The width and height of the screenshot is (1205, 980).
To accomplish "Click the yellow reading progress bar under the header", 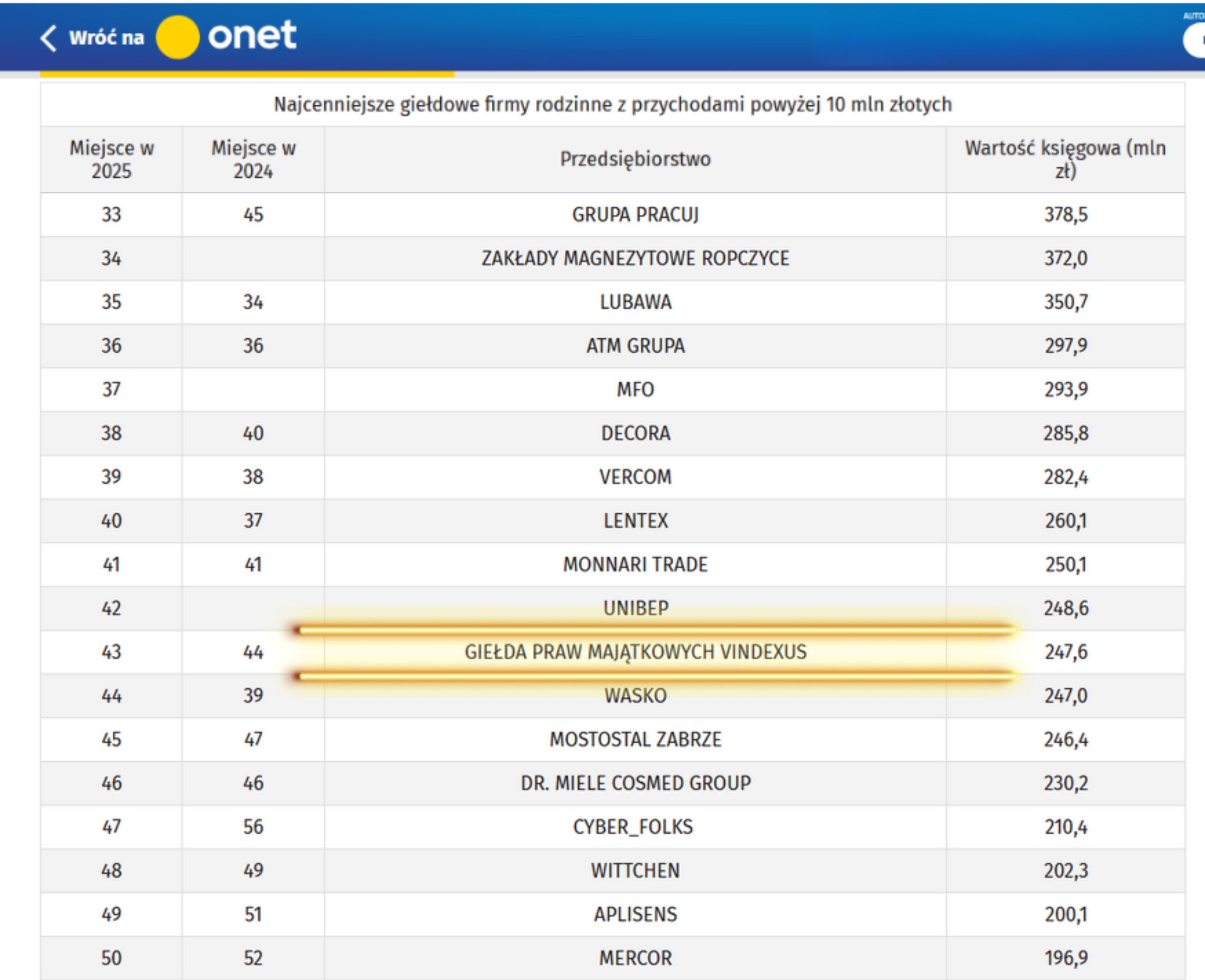I will coord(247,74).
